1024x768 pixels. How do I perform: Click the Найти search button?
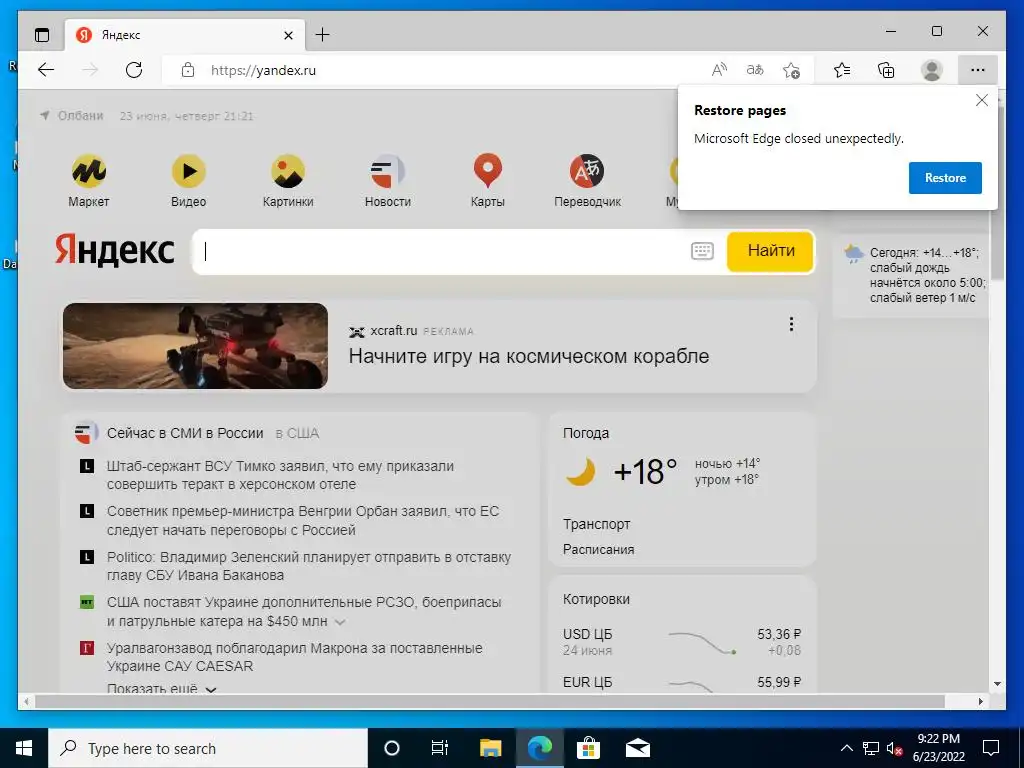click(771, 251)
